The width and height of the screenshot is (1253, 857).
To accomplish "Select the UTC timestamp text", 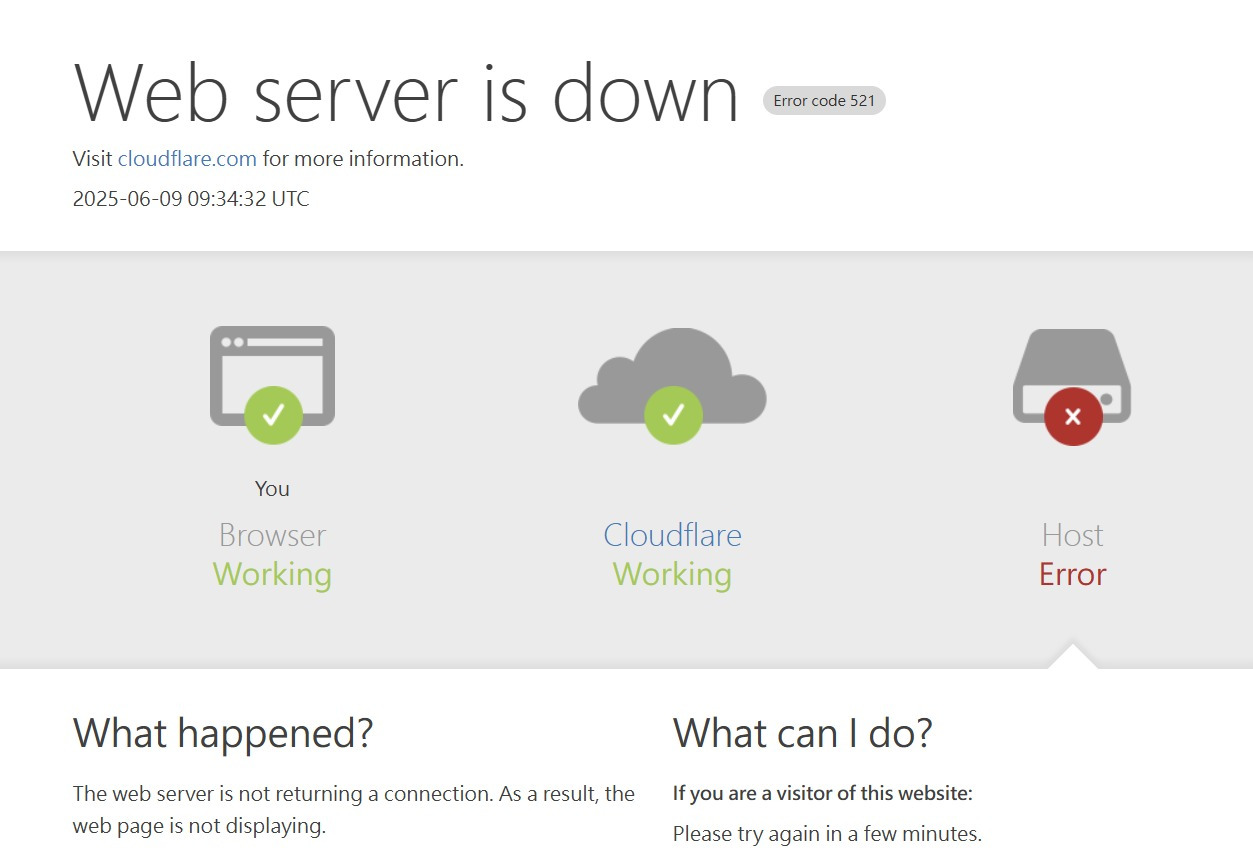I will coord(190,198).
